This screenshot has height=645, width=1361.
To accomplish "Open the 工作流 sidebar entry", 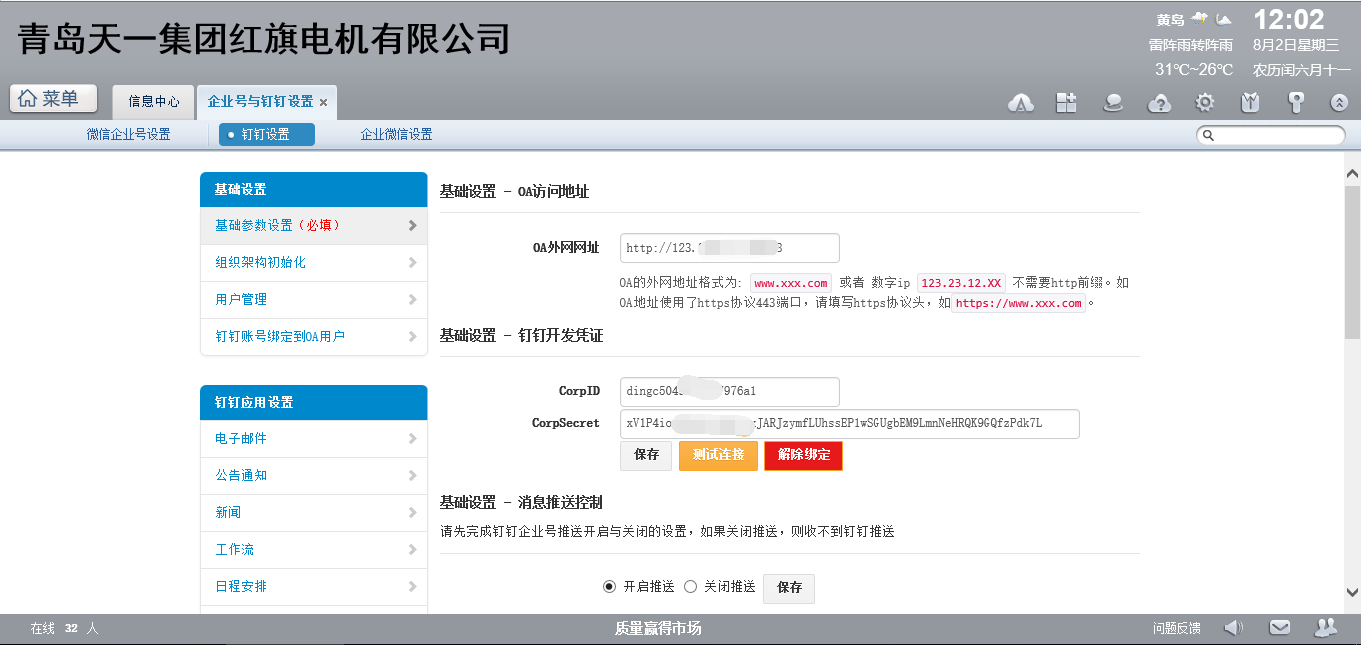I will pos(313,549).
